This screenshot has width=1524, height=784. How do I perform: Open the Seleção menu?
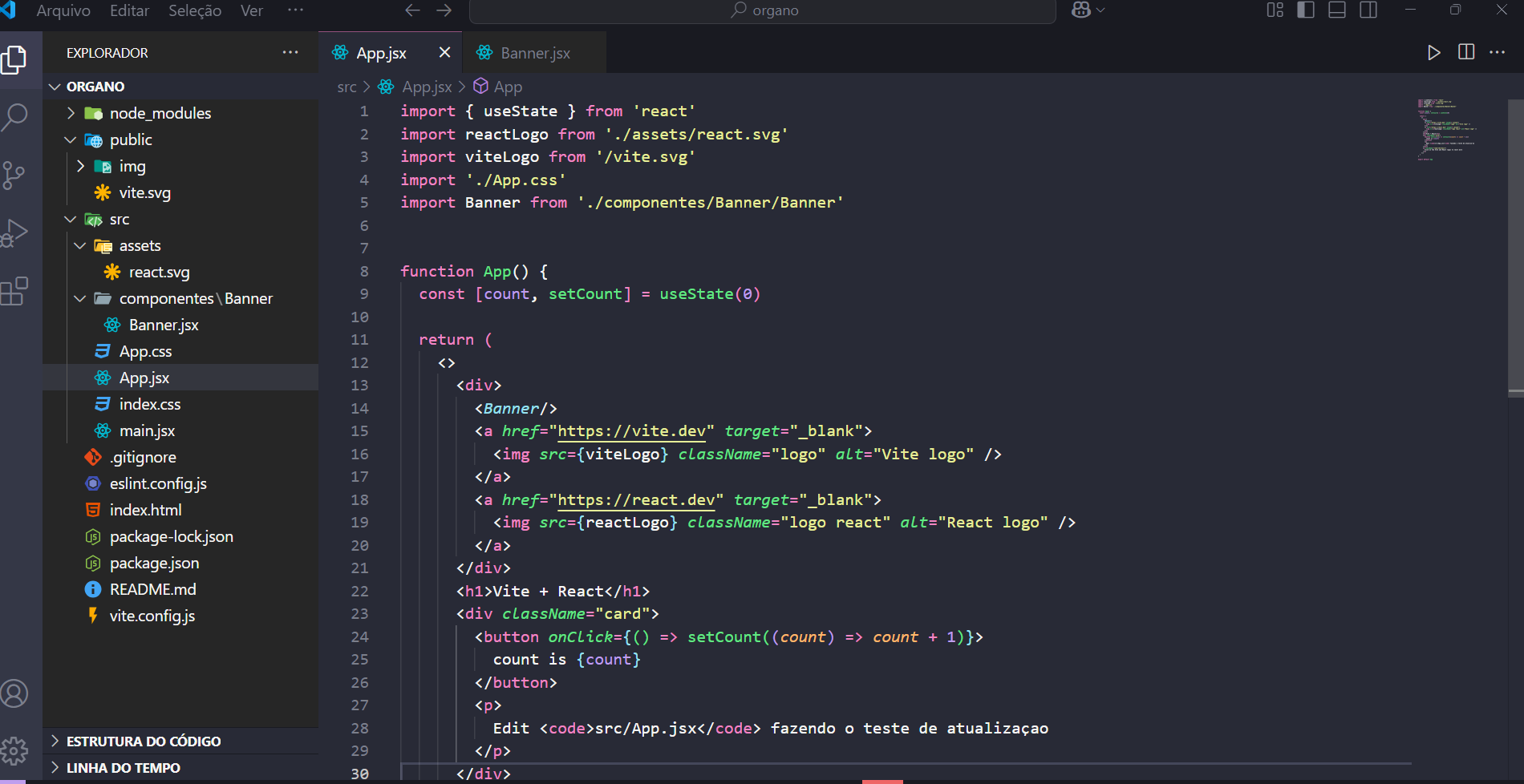(195, 10)
